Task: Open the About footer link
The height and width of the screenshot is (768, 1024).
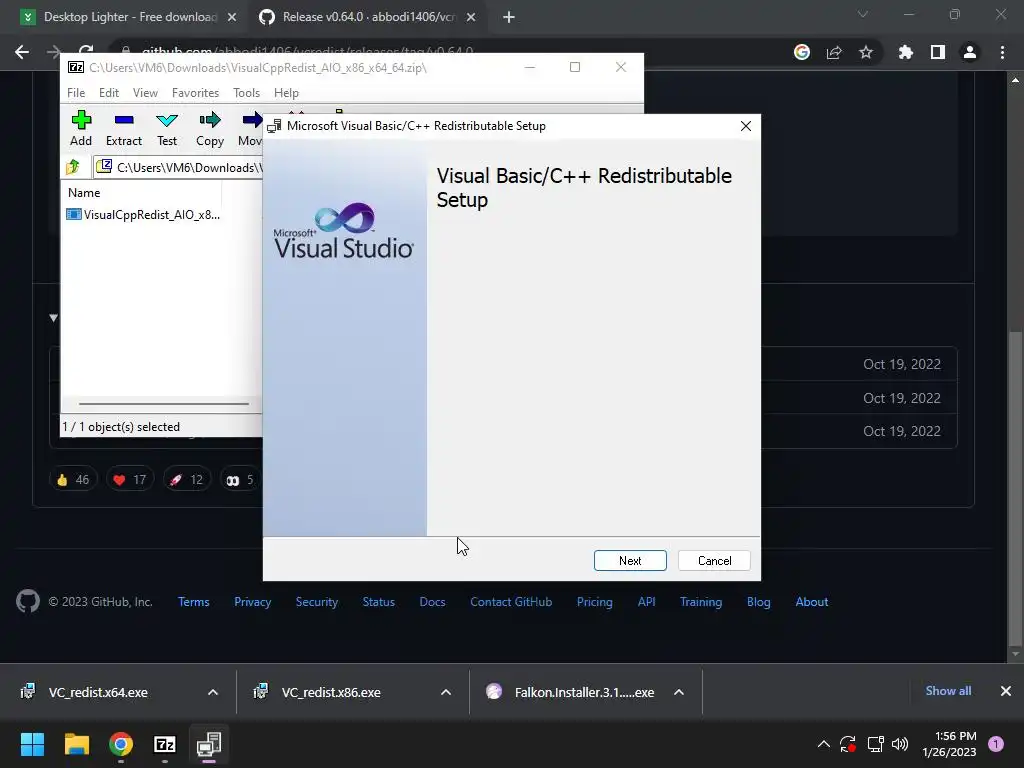Action: tap(812, 601)
